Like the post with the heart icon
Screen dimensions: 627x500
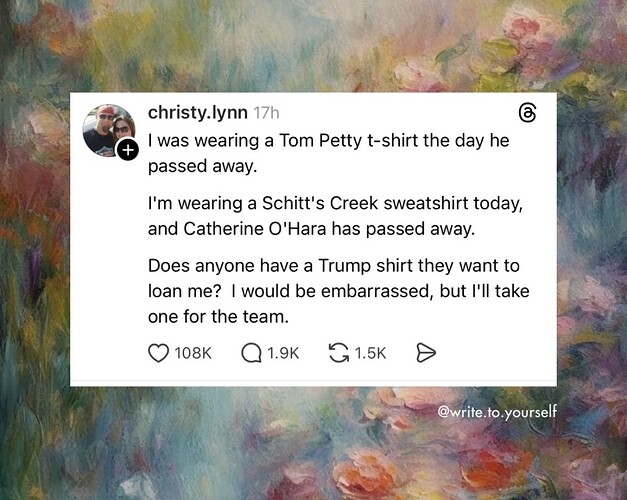click(x=159, y=353)
